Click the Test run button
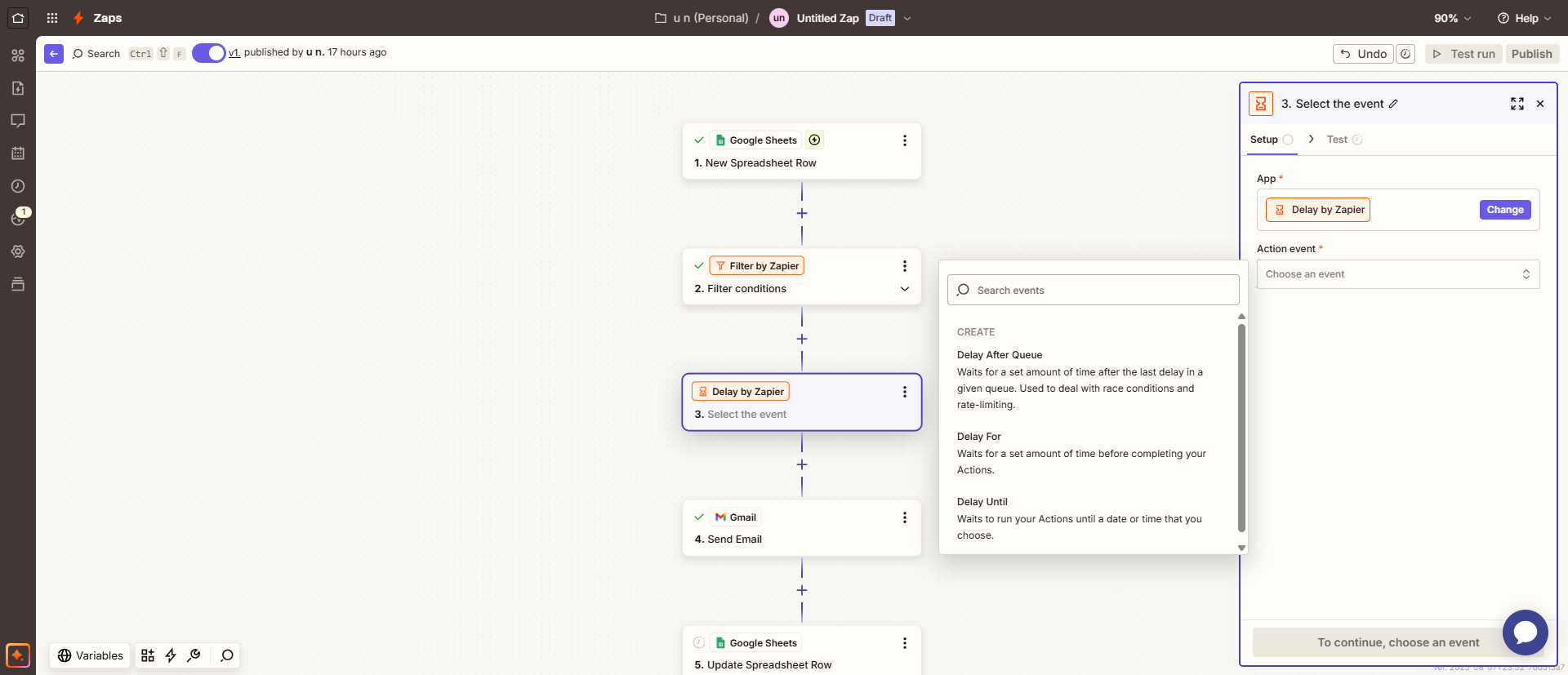This screenshot has width=1568, height=675. tap(1463, 54)
